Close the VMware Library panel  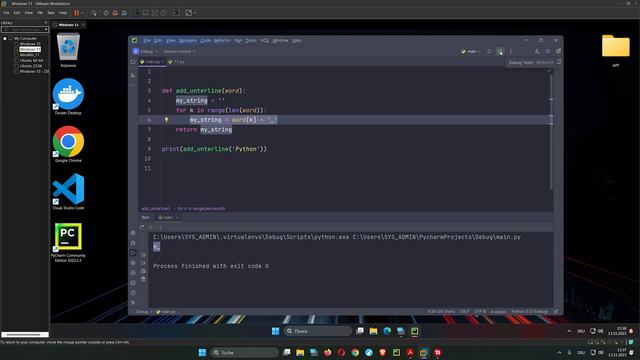click(46, 23)
